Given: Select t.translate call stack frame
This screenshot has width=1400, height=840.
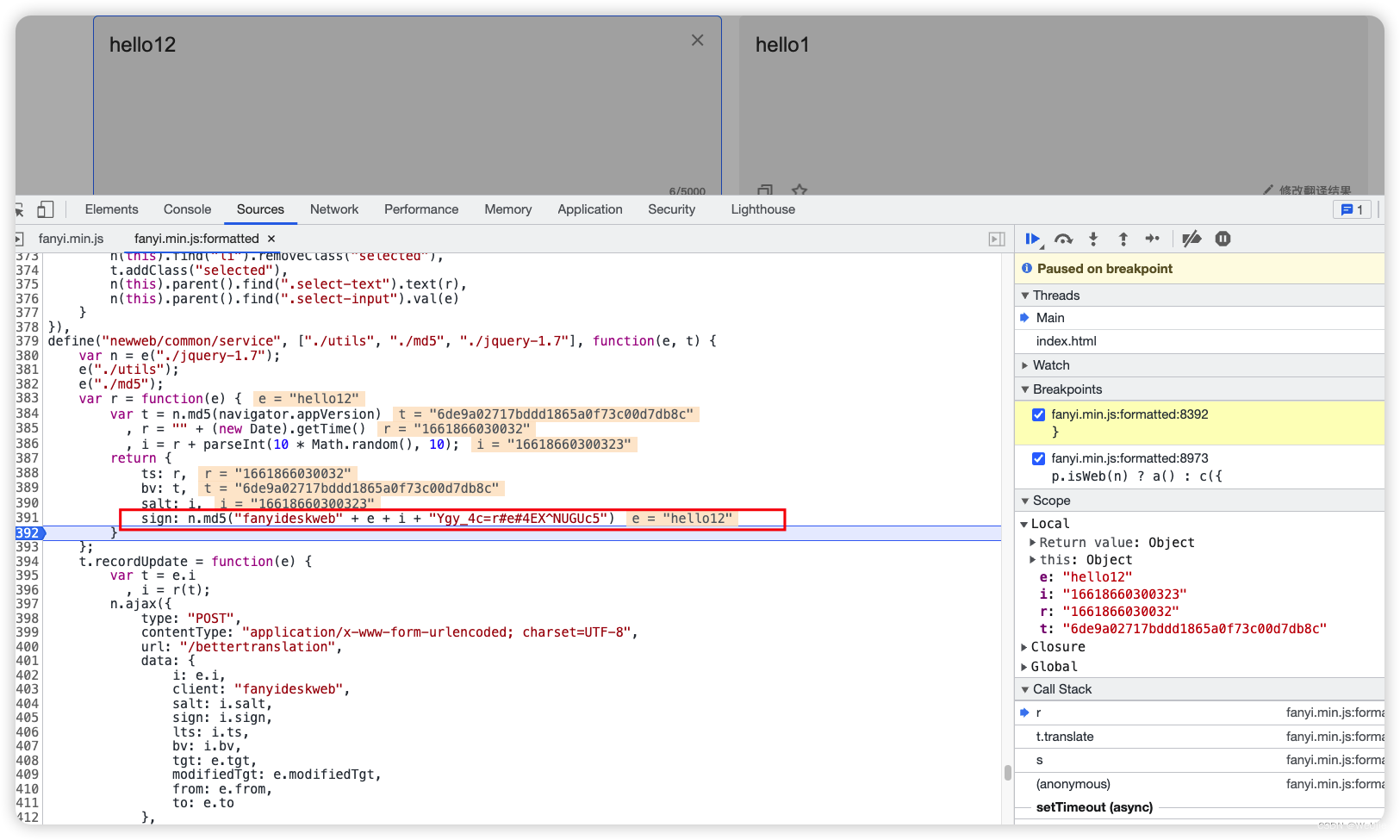Looking at the screenshot, I should pyautogui.click(x=1199, y=737).
